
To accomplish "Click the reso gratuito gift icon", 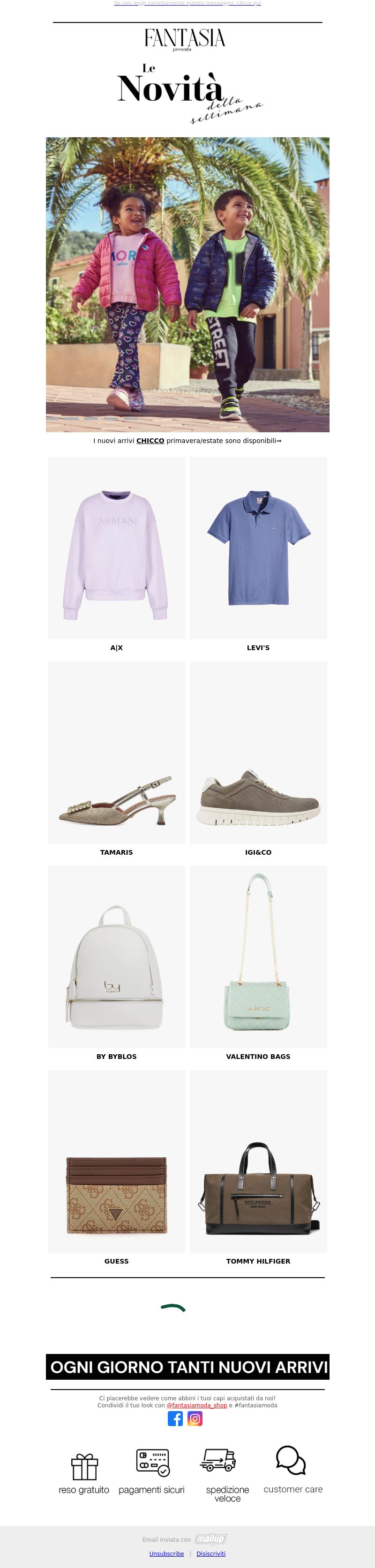I will (x=85, y=1466).
